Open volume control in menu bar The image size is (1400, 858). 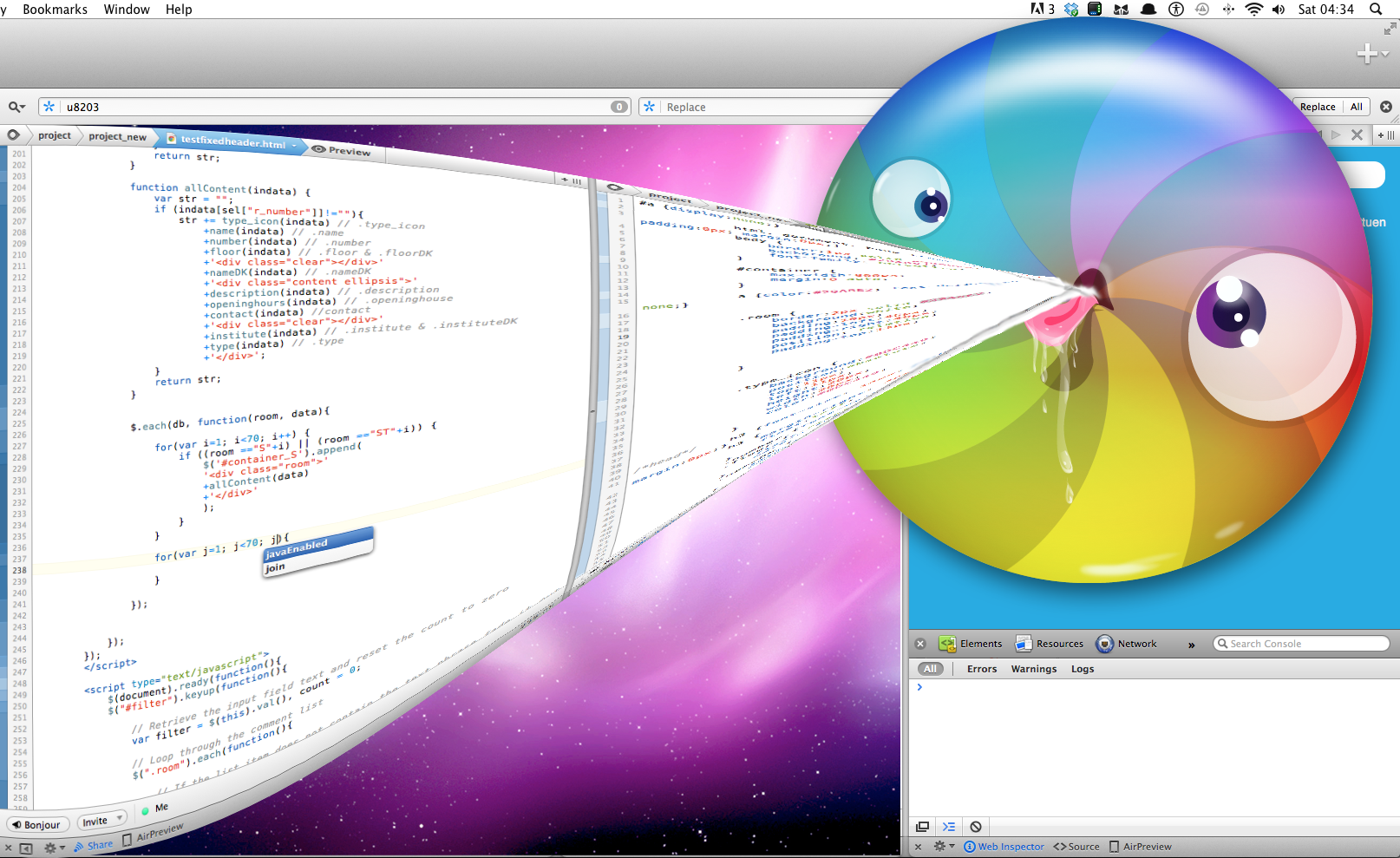click(x=1279, y=10)
